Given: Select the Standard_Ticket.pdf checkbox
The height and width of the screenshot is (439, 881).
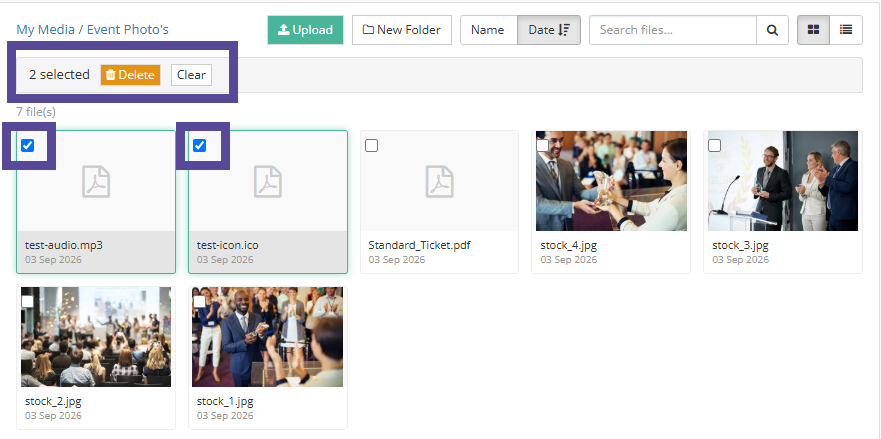Looking at the screenshot, I should coord(371,146).
